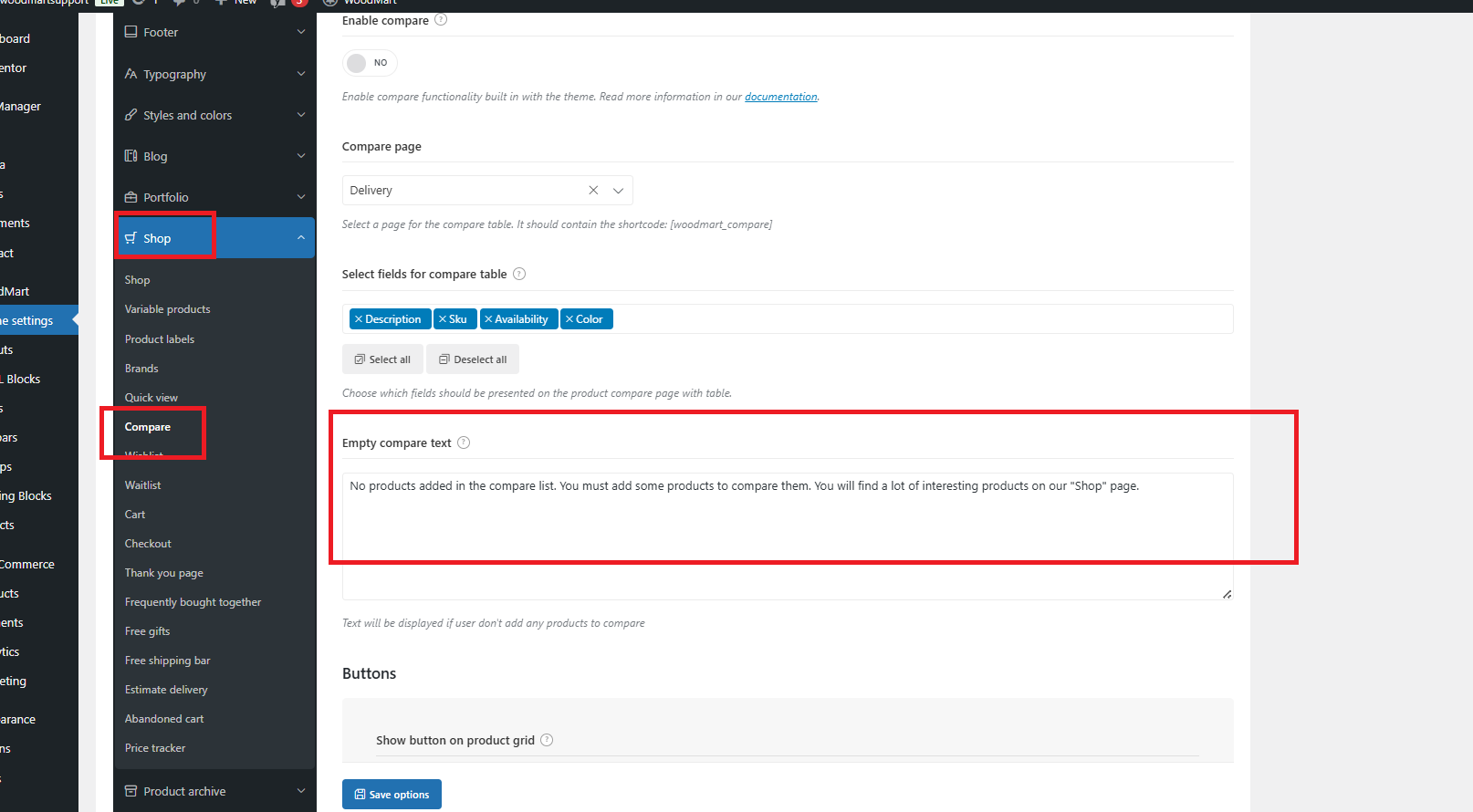Open the Wishlist settings item
Image resolution: width=1473 pixels, height=812 pixels.
(x=144, y=454)
